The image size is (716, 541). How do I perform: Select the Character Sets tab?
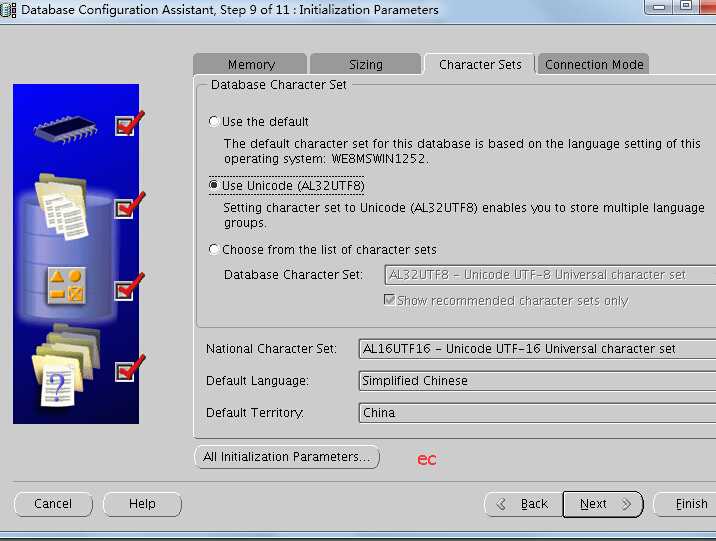[x=479, y=64]
